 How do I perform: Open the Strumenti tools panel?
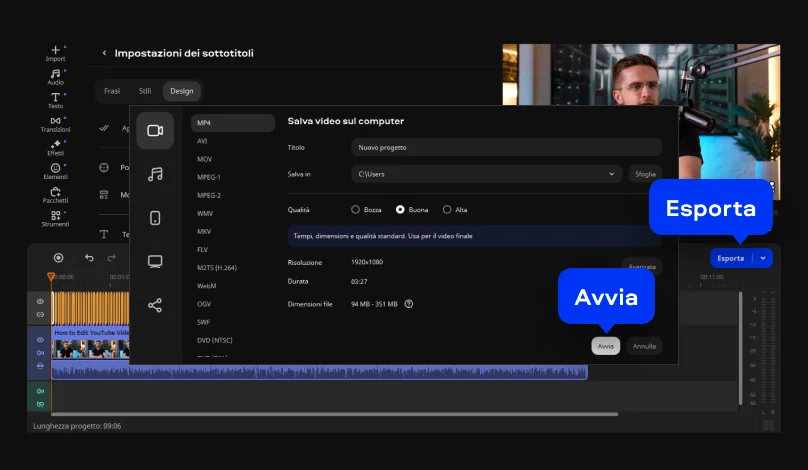tap(55, 218)
